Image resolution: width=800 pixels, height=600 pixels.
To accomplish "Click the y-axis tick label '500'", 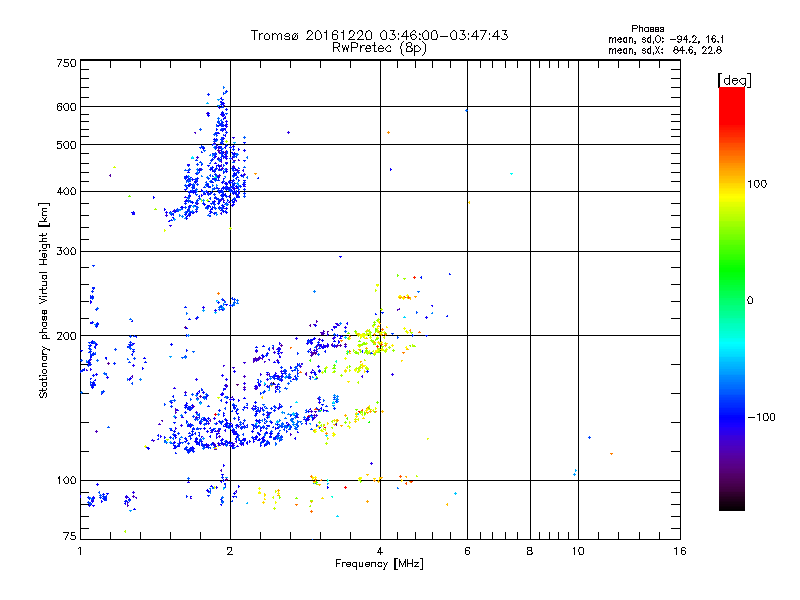I will [x=66, y=145].
